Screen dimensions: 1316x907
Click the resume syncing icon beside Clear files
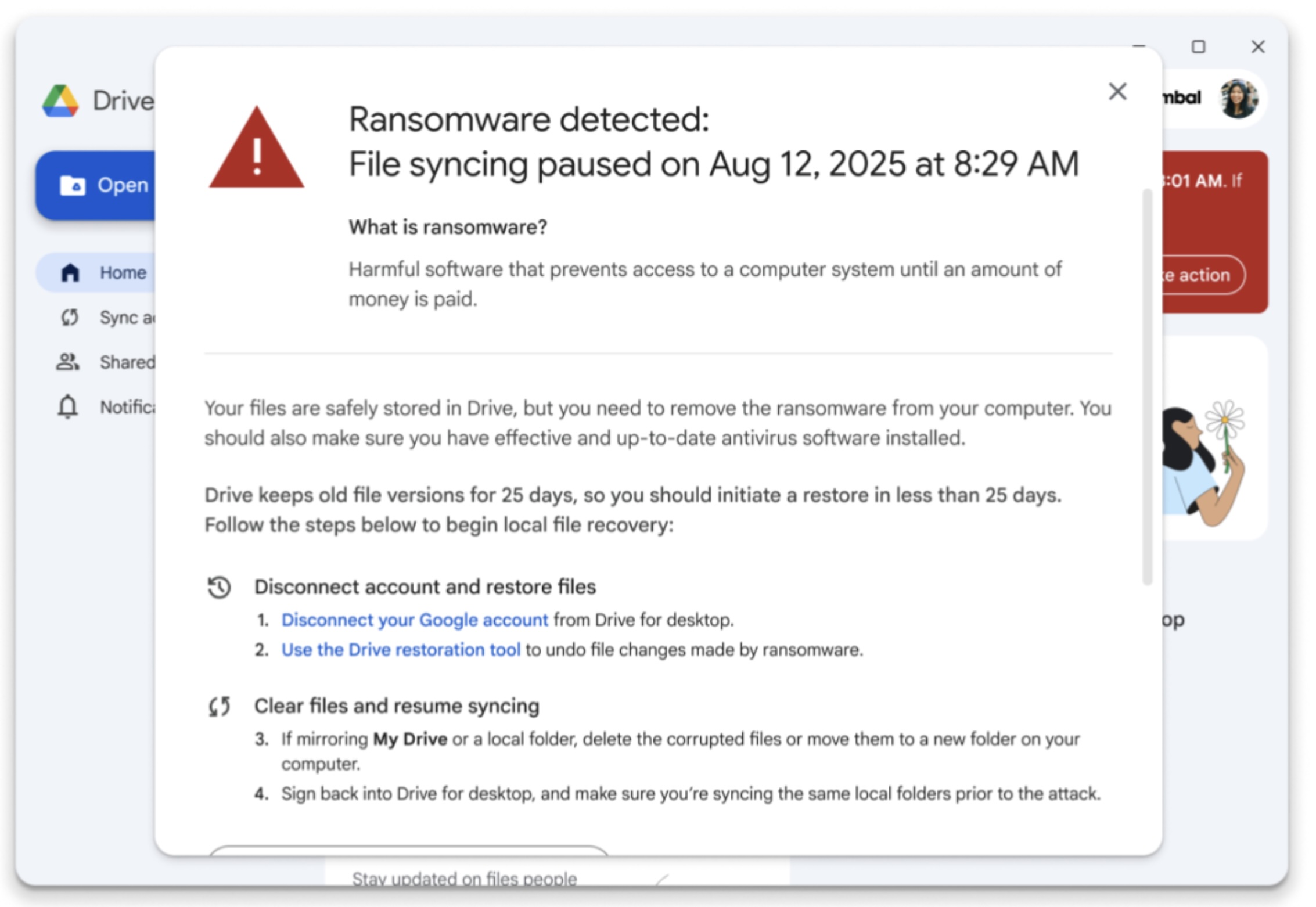point(220,706)
